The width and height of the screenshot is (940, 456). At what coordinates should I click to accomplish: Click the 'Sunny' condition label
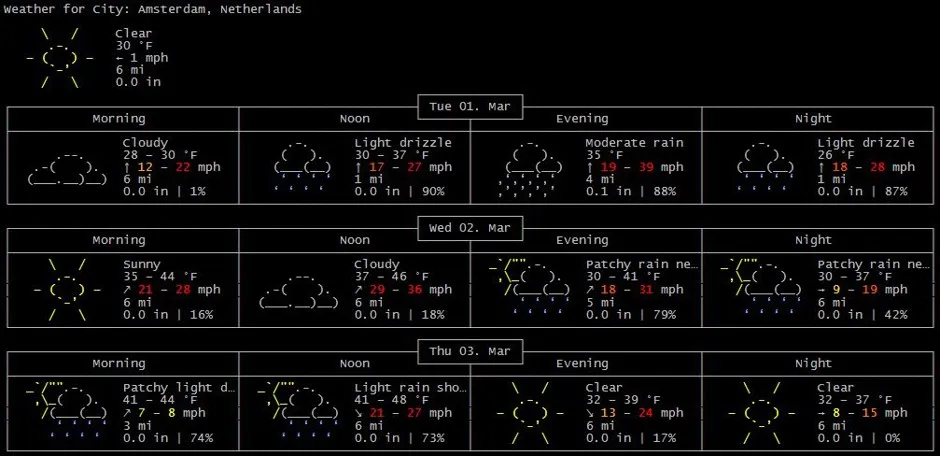(142, 265)
